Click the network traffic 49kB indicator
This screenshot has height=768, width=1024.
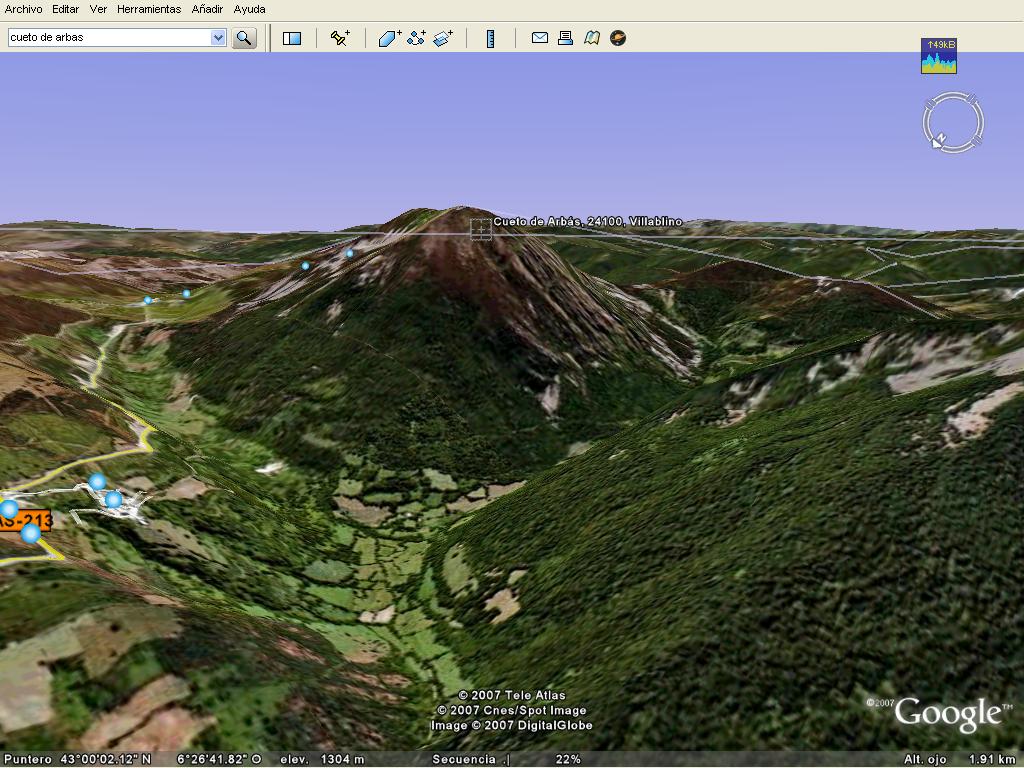tap(939, 56)
